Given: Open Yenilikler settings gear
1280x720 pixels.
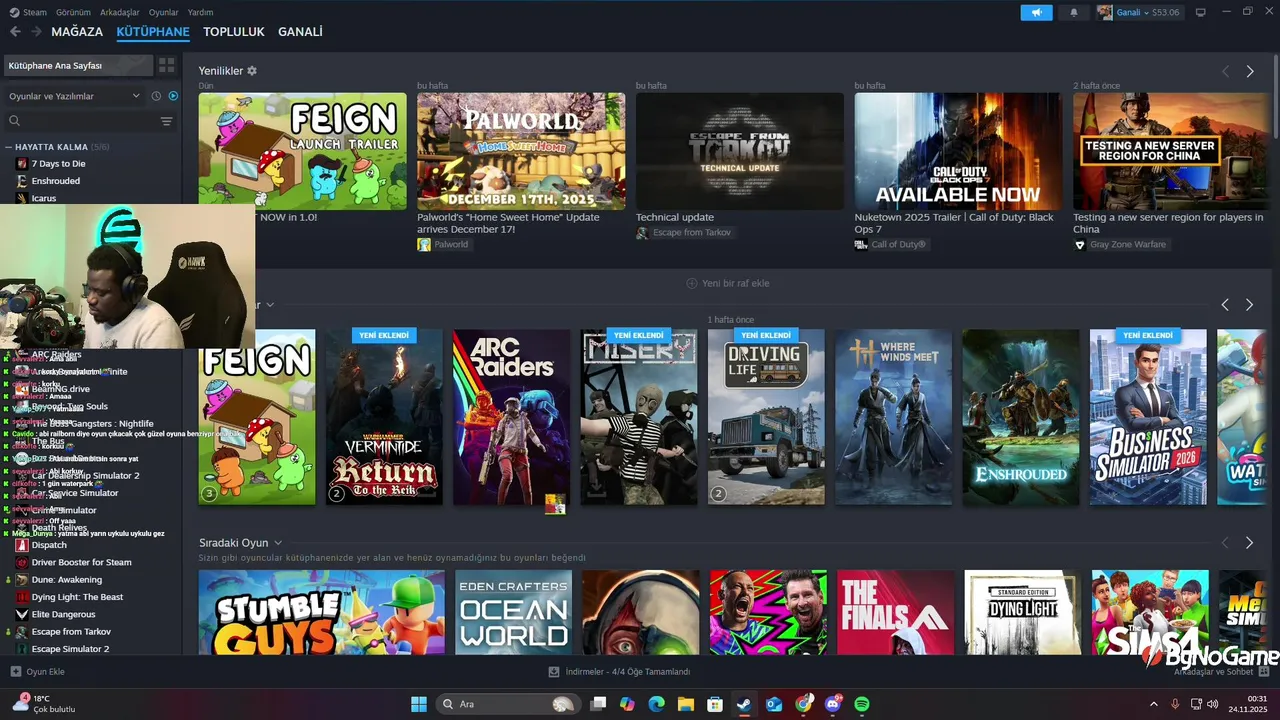Looking at the screenshot, I should coord(252,71).
